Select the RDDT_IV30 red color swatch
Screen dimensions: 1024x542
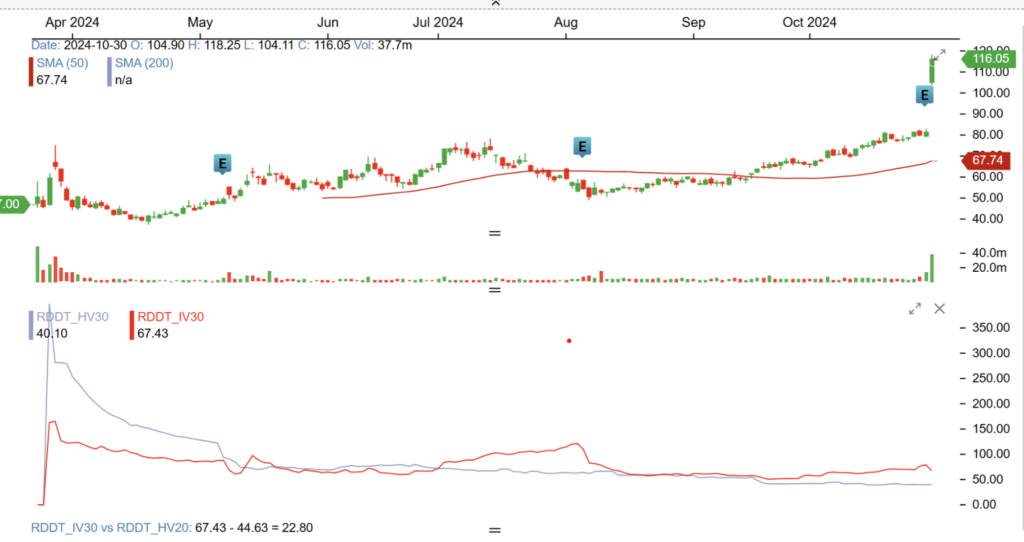[132, 325]
